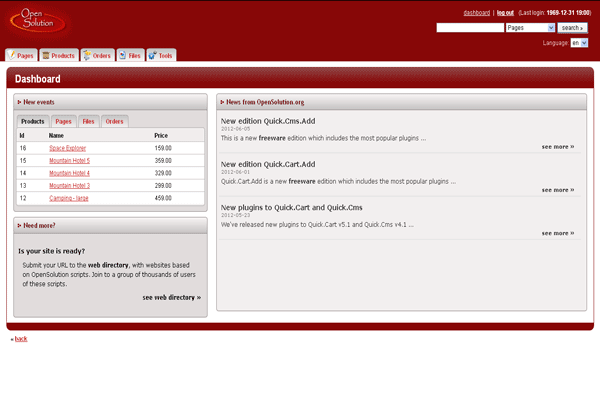Click the back link at bottom

[x=21, y=339]
